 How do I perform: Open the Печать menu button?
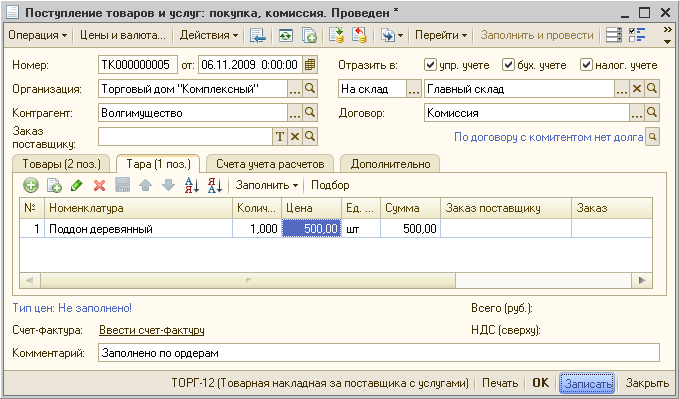click(500, 383)
